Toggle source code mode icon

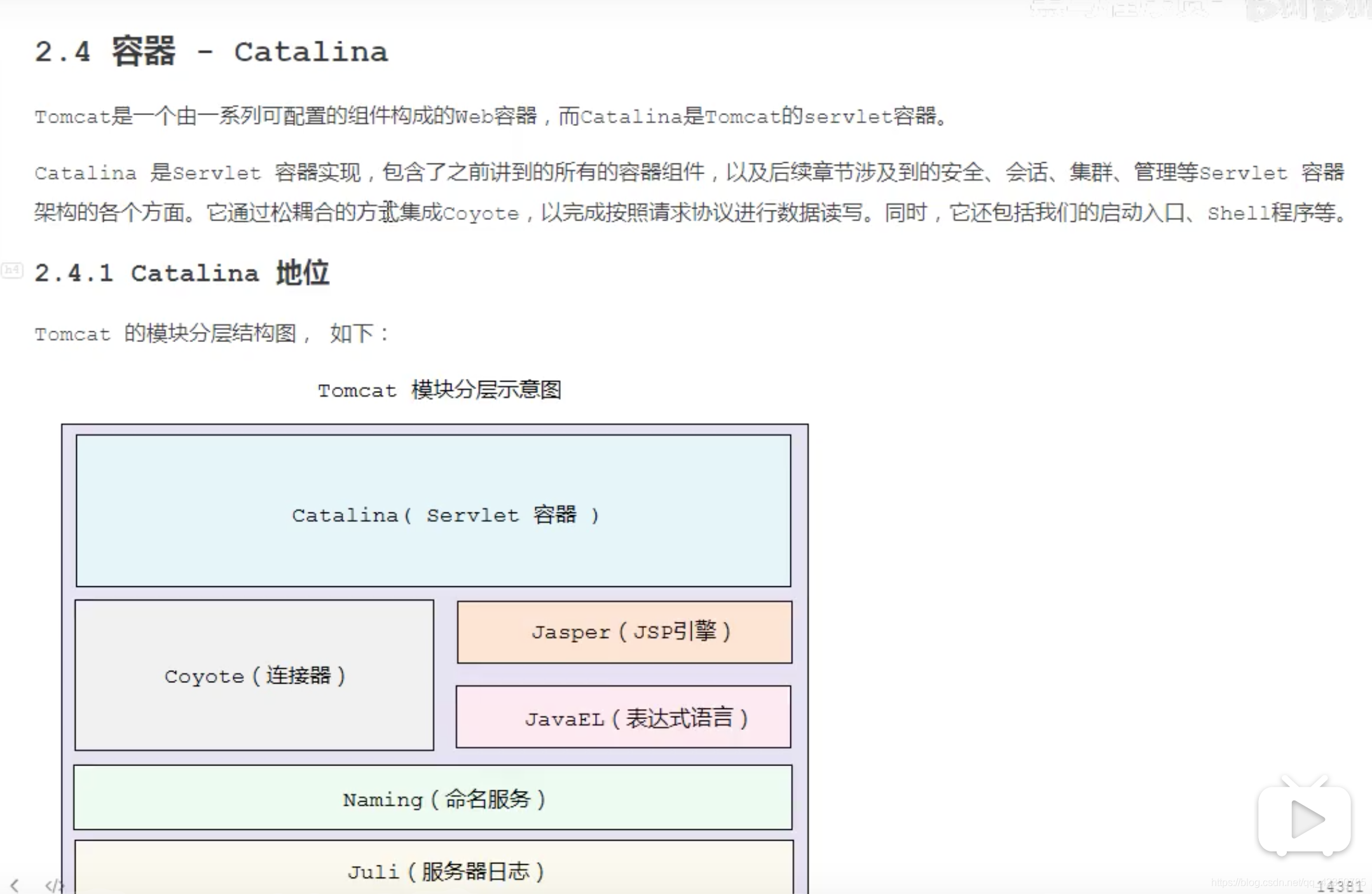click(x=55, y=884)
